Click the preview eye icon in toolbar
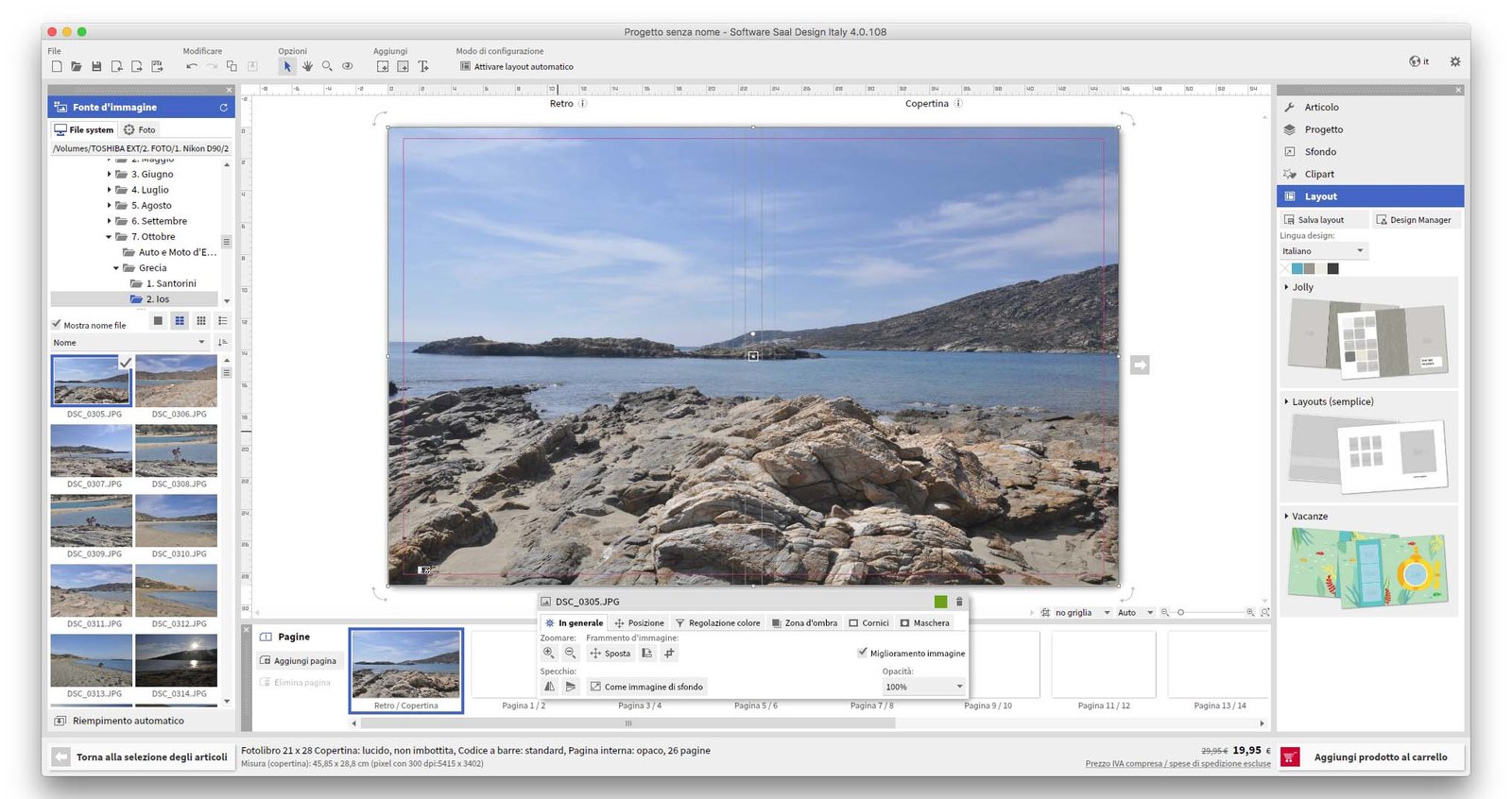1512x799 pixels. click(348, 66)
